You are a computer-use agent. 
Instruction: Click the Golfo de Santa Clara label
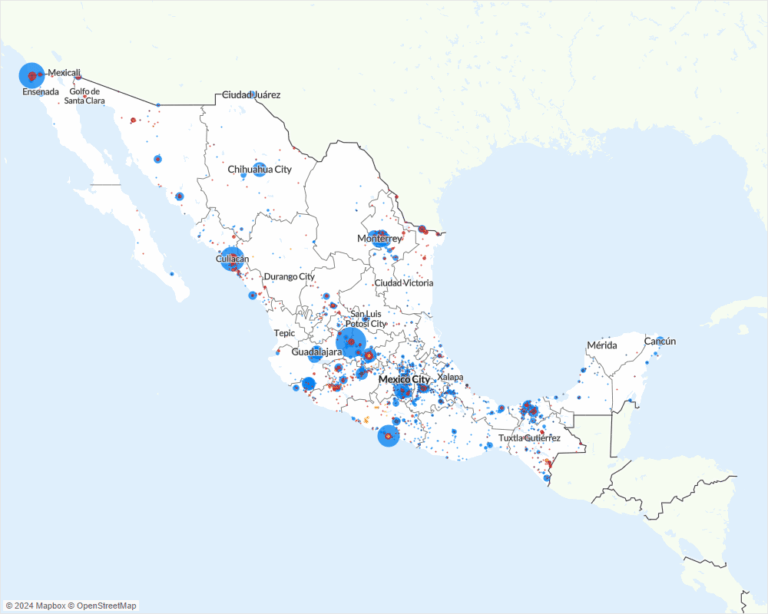tap(86, 96)
